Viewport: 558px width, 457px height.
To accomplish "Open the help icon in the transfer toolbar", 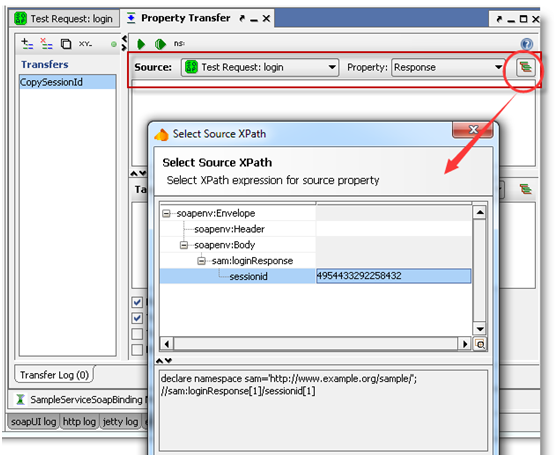I will click(527, 44).
